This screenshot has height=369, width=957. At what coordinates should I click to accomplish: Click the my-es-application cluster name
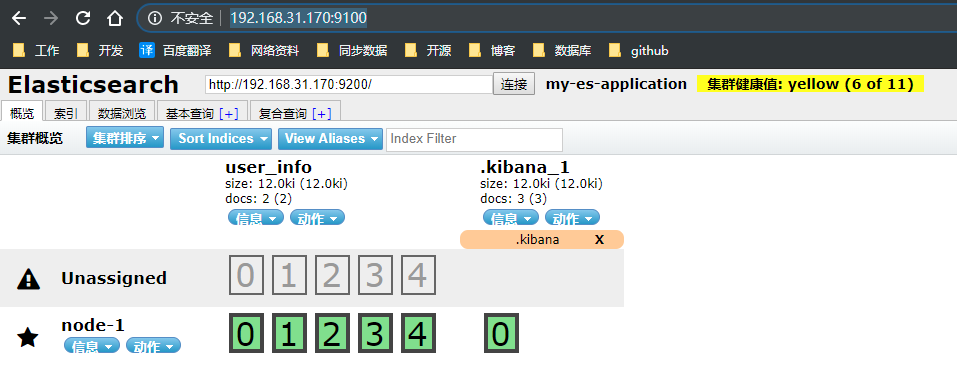pos(616,84)
